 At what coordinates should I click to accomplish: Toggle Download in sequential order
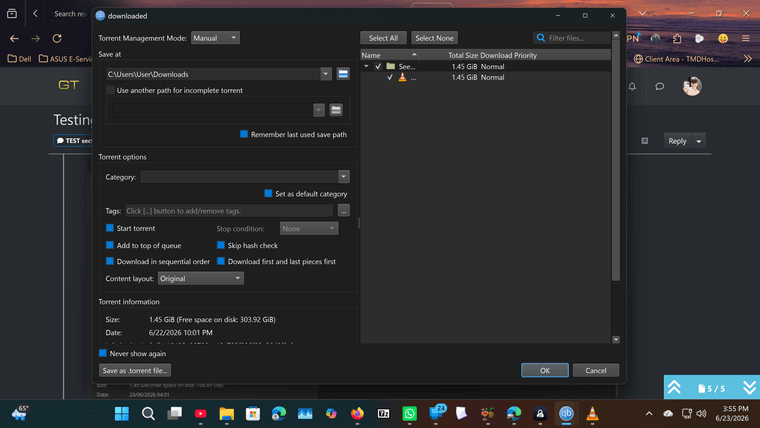(x=110, y=261)
